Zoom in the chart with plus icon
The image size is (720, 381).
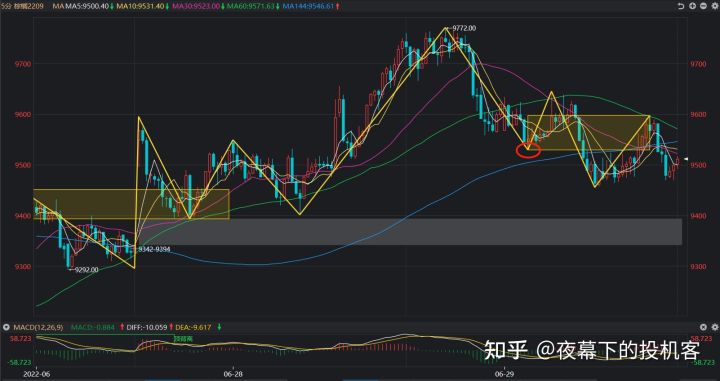(692, 6)
